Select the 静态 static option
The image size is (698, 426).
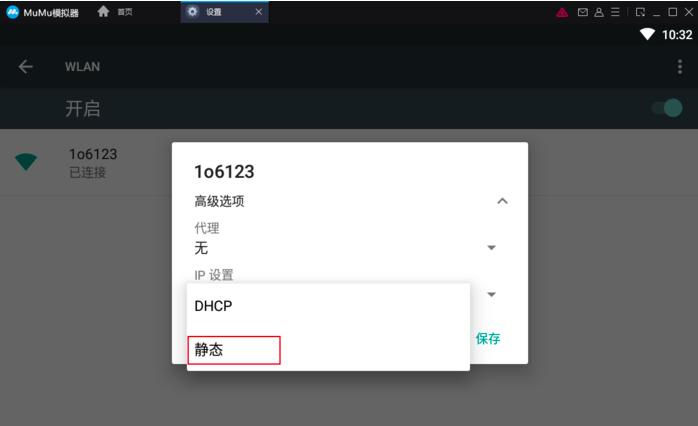coord(329,349)
